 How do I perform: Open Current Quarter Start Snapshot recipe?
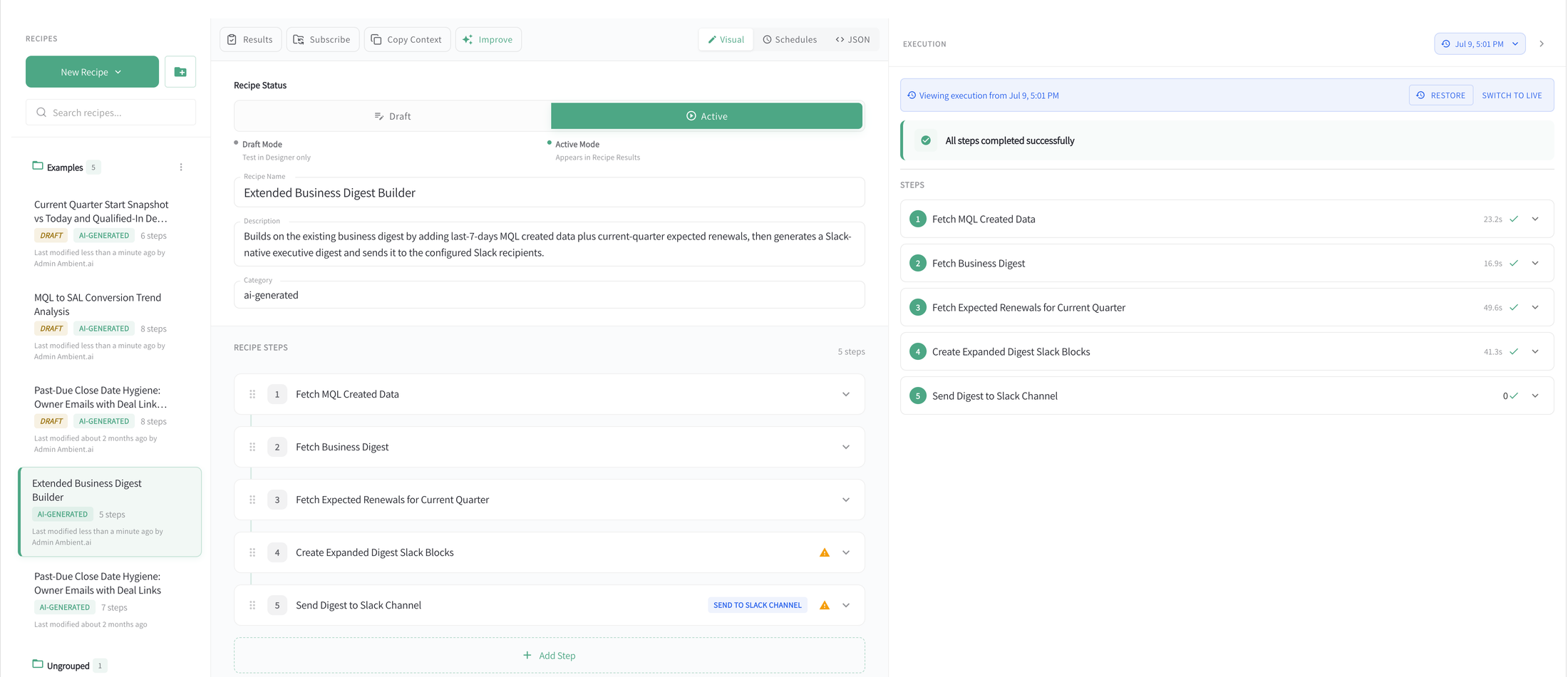pos(110,234)
